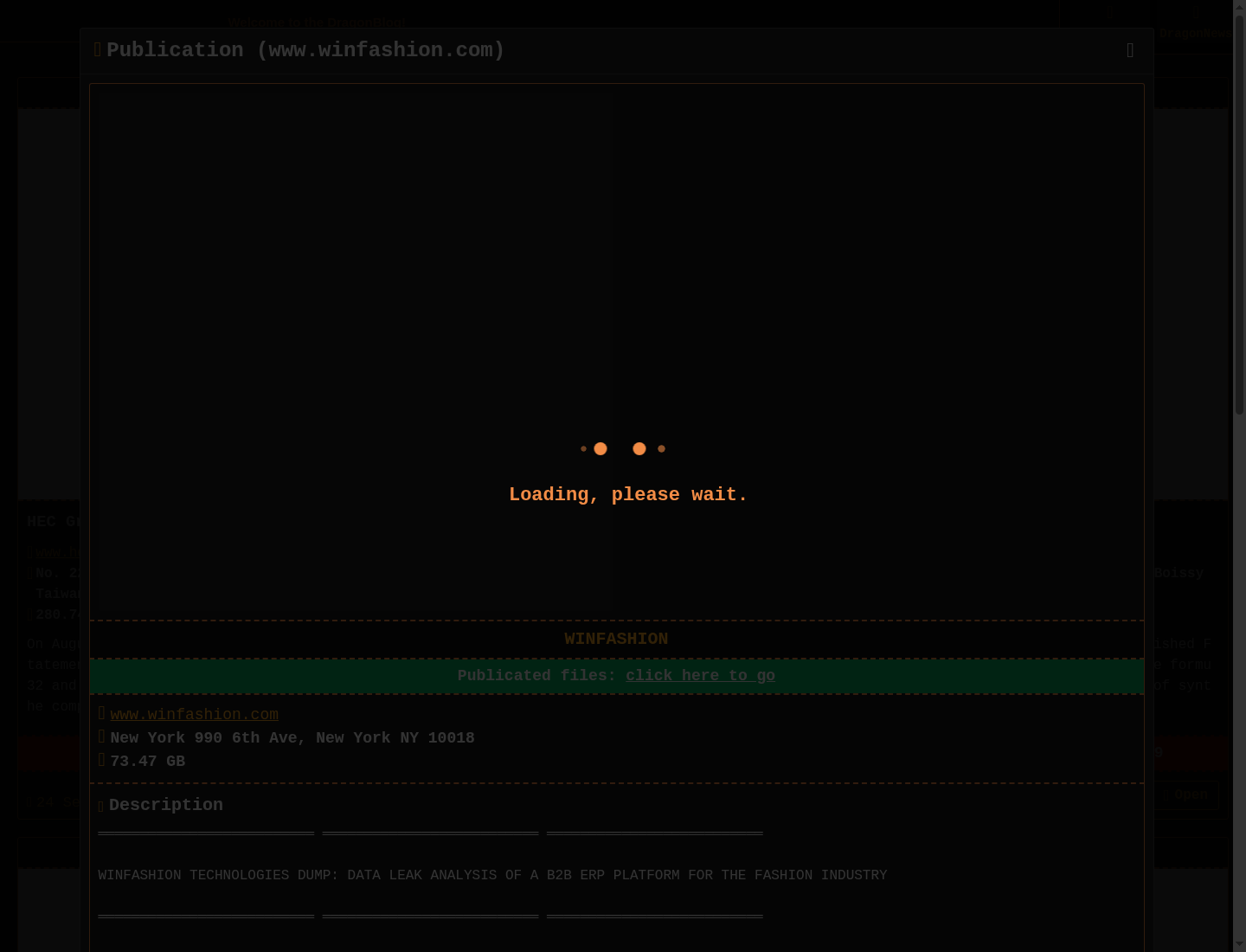
Task: Click the Description section heading
Action: (165, 805)
